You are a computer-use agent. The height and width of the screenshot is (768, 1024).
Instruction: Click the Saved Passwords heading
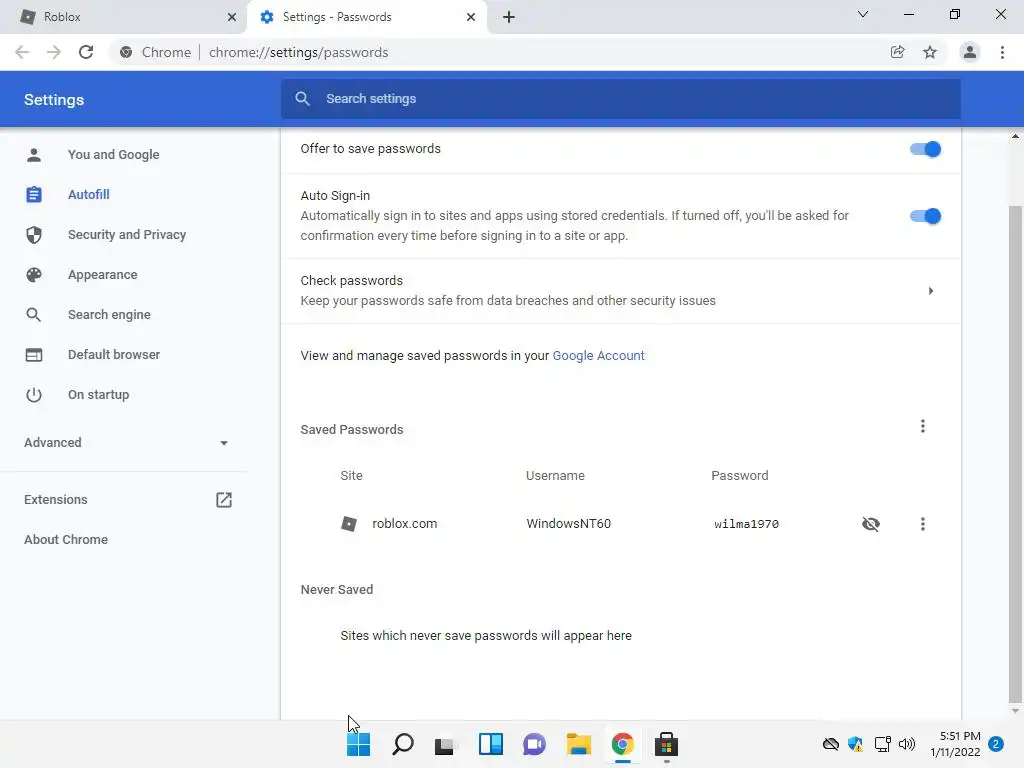click(x=352, y=430)
